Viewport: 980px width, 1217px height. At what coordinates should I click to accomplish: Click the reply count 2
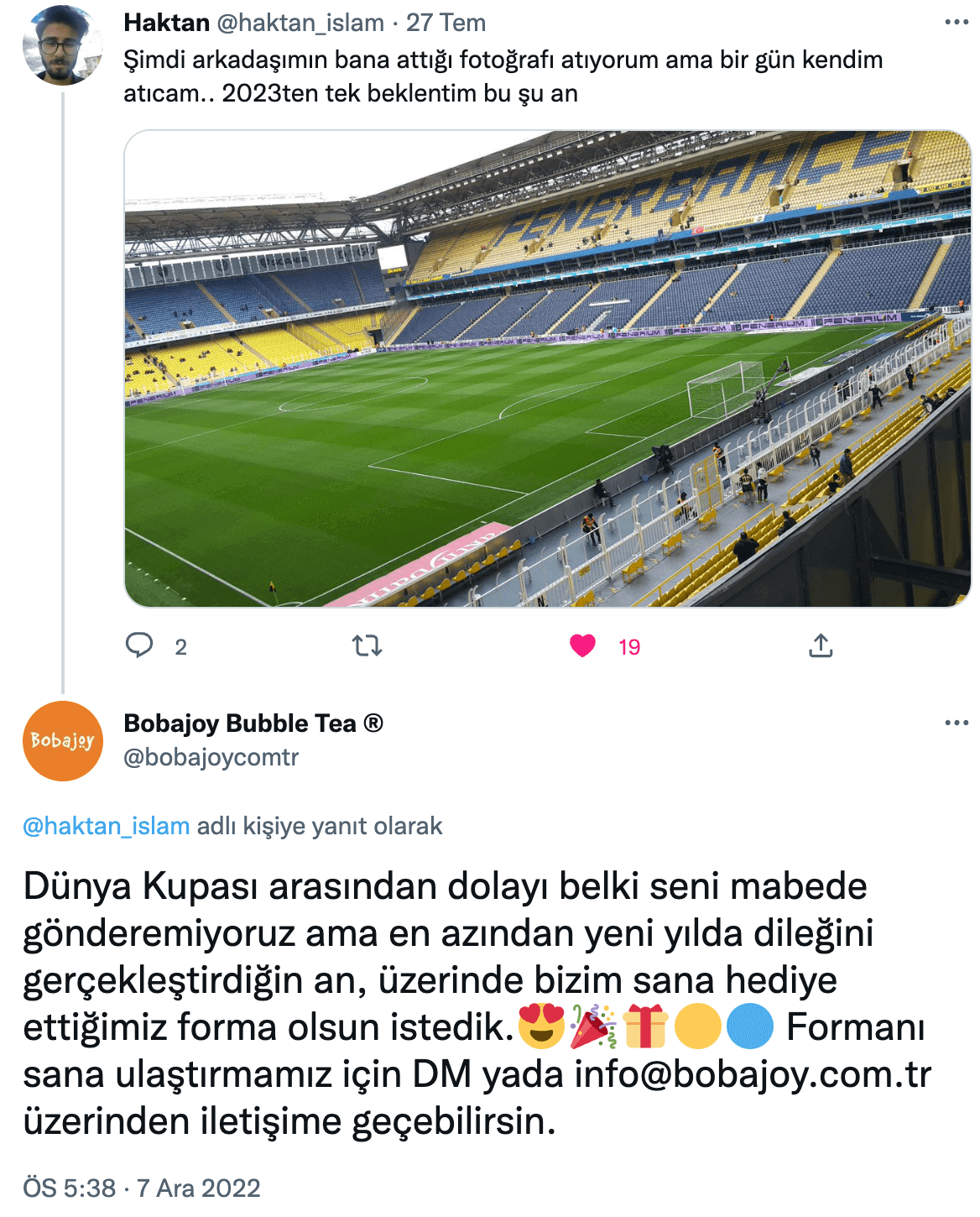(x=180, y=647)
